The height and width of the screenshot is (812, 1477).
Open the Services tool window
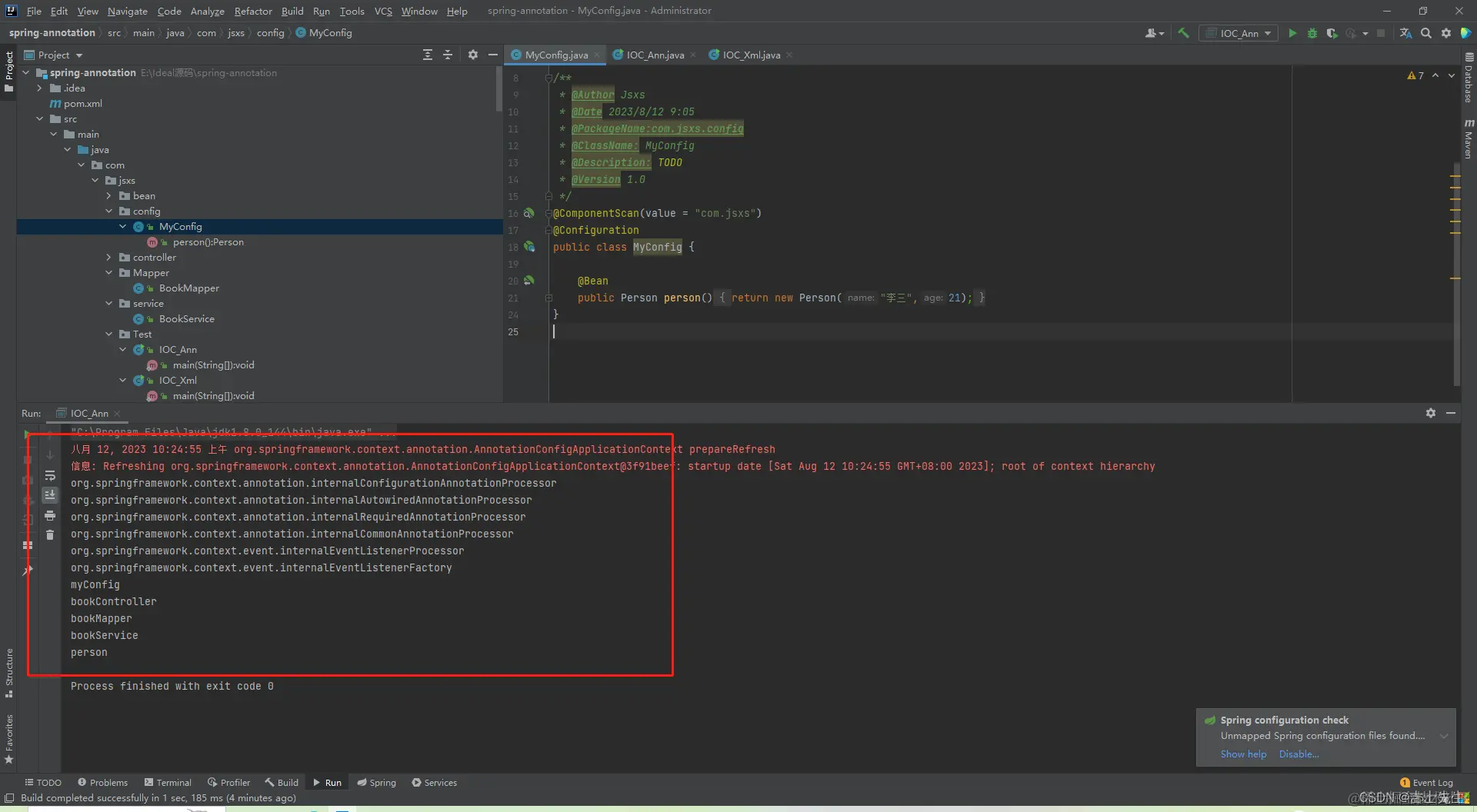pyautogui.click(x=435, y=782)
